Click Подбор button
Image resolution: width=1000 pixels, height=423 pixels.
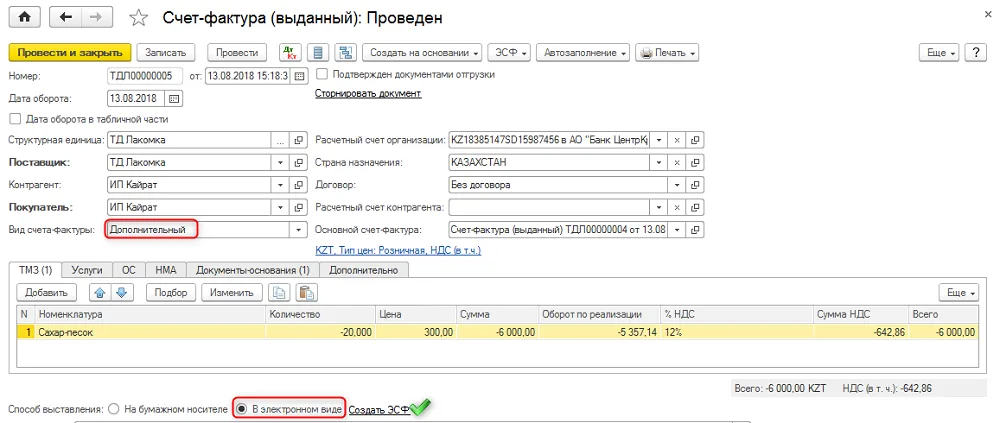click(x=171, y=292)
